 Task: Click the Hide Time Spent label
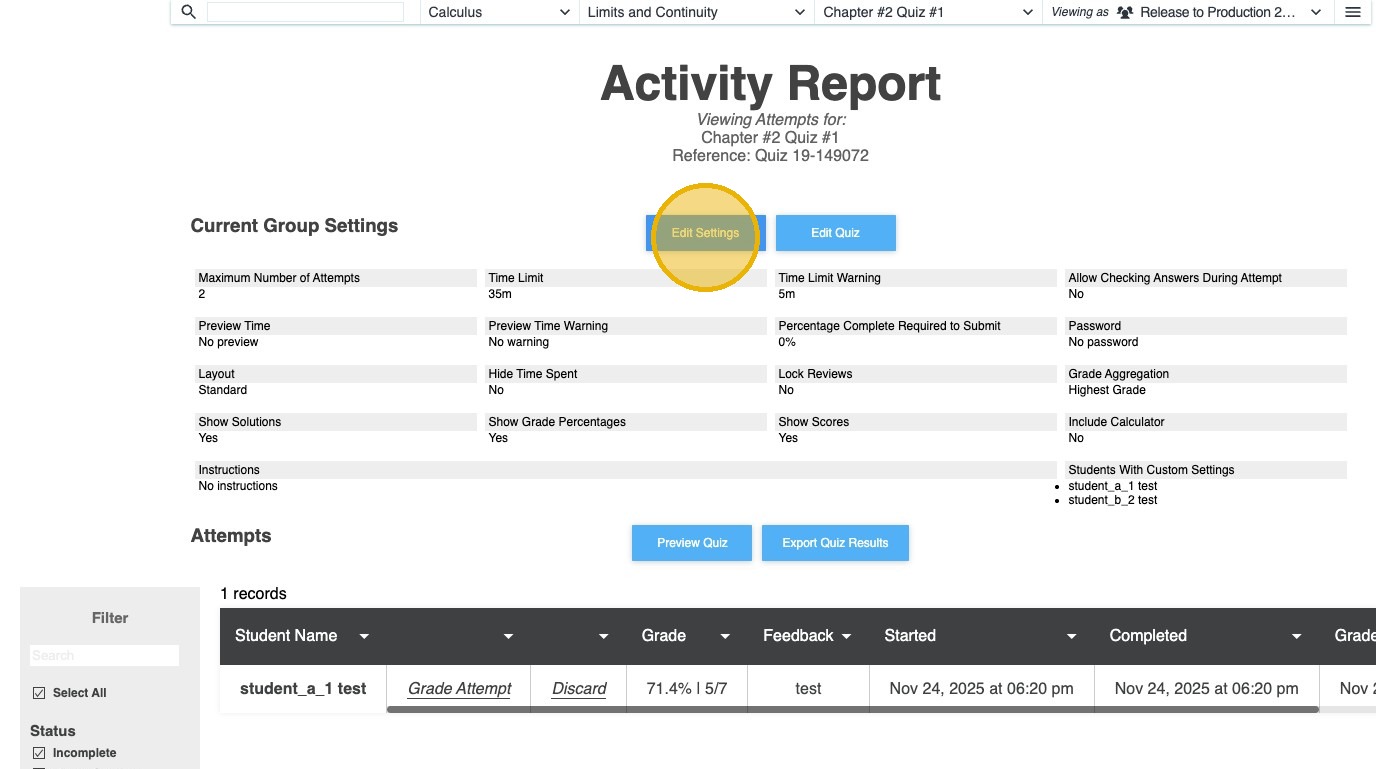533,374
